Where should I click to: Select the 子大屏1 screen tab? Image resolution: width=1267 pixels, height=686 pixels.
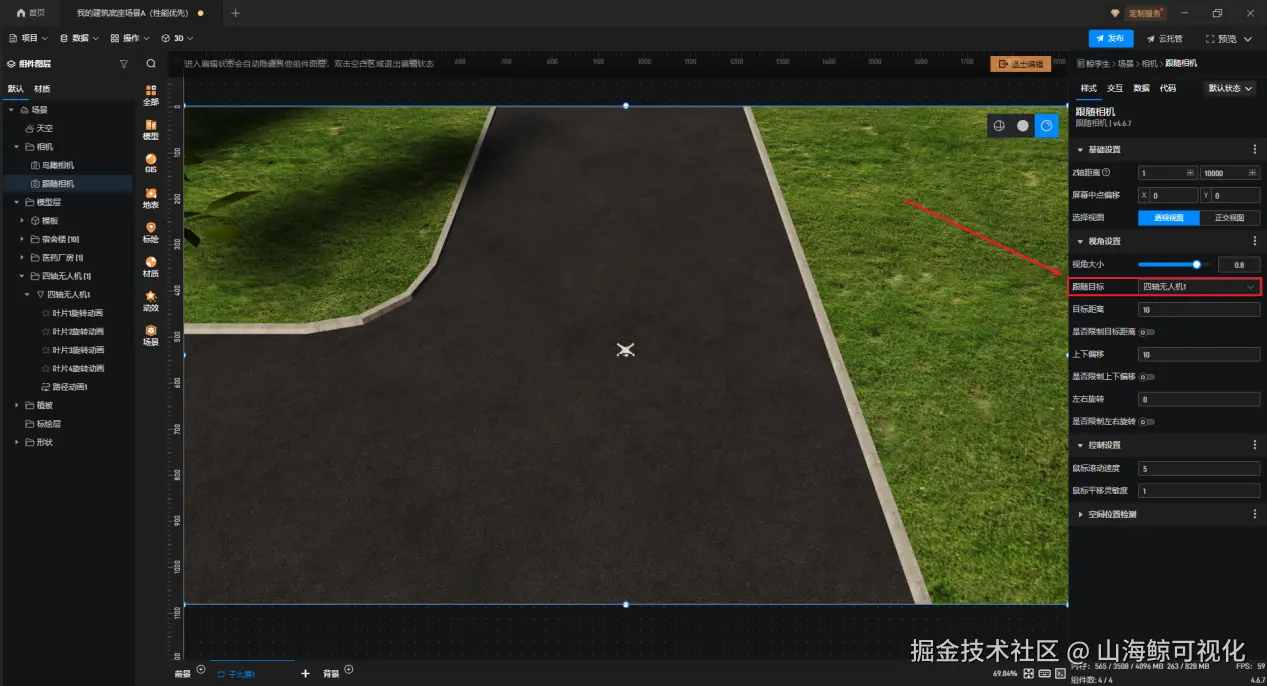[x=237, y=674]
